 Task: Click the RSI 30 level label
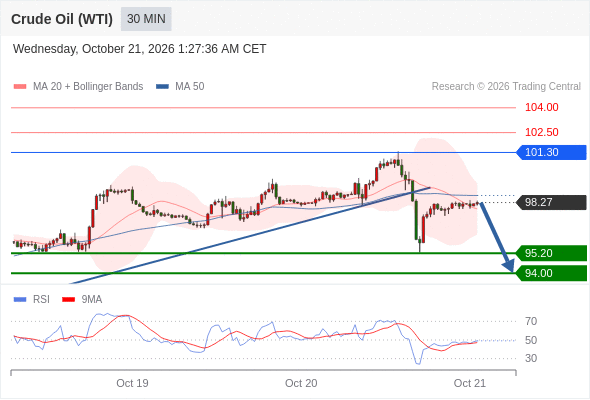pyautogui.click(x=531, y=358)
